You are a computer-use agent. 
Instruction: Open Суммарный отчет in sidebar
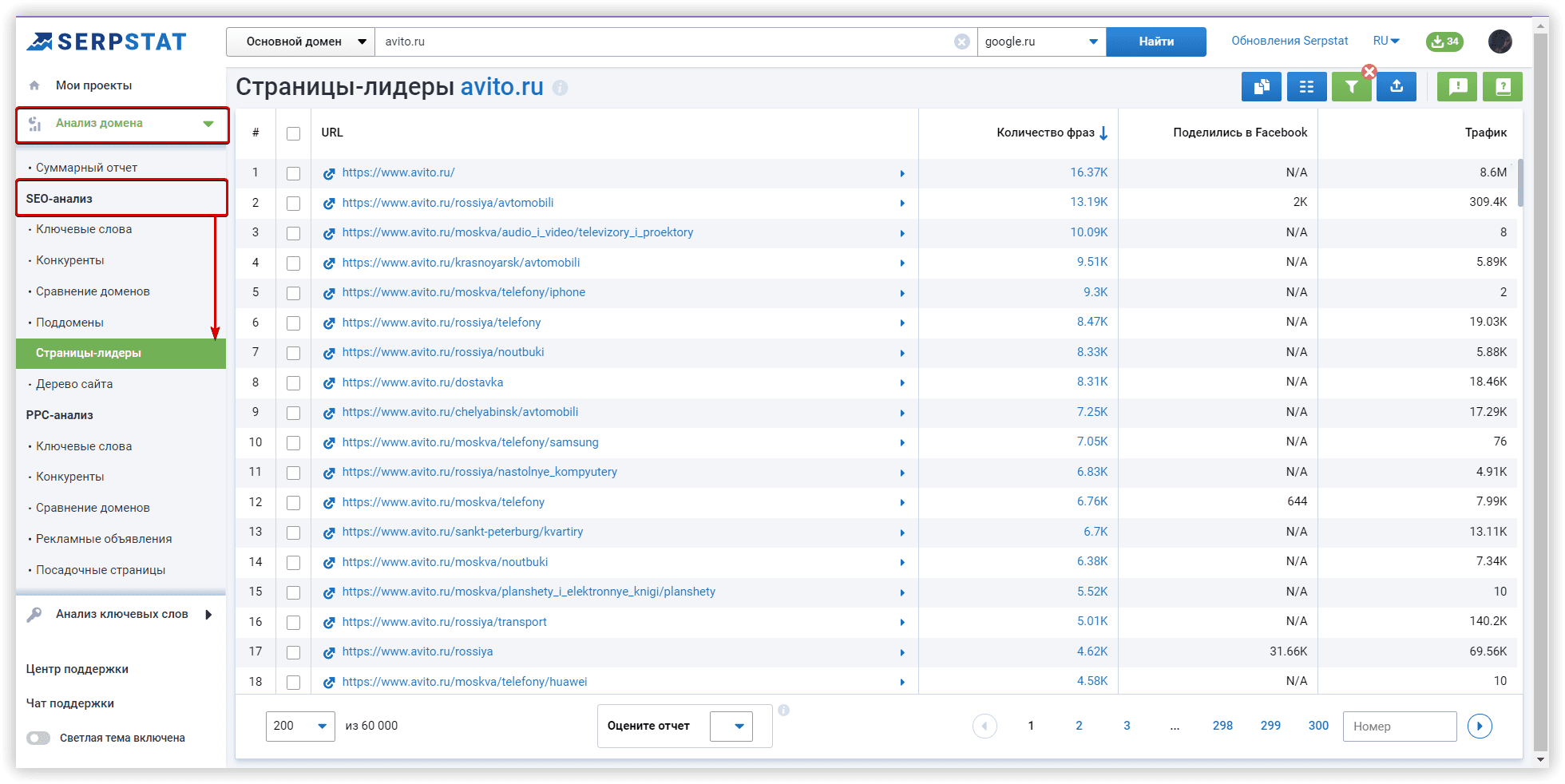86,168
